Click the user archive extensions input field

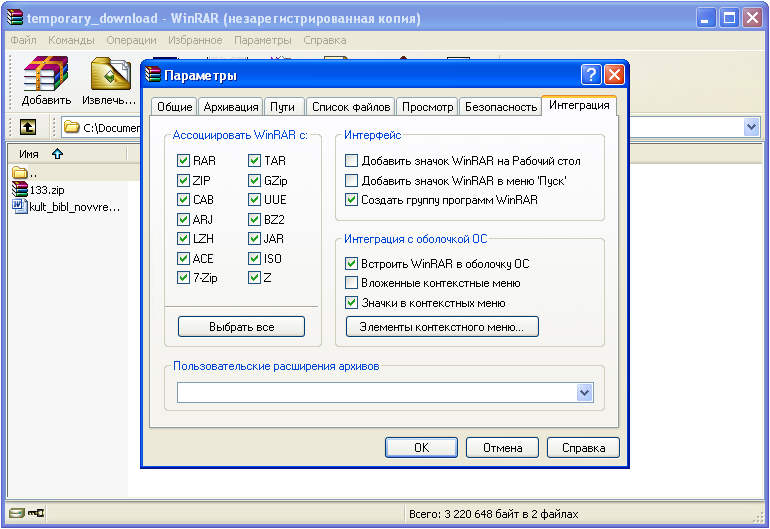coord(377,392)
